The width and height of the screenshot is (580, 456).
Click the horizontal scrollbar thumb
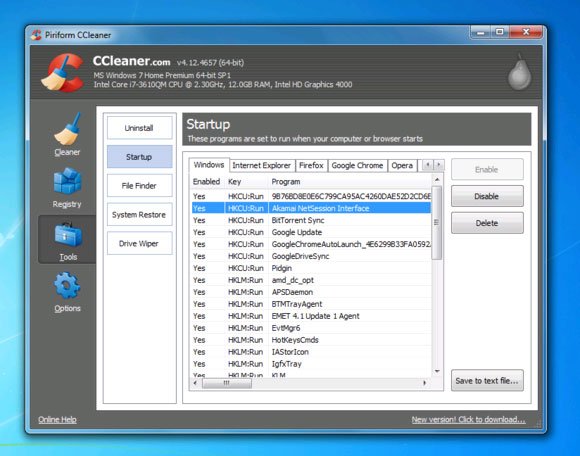point(227,383)
